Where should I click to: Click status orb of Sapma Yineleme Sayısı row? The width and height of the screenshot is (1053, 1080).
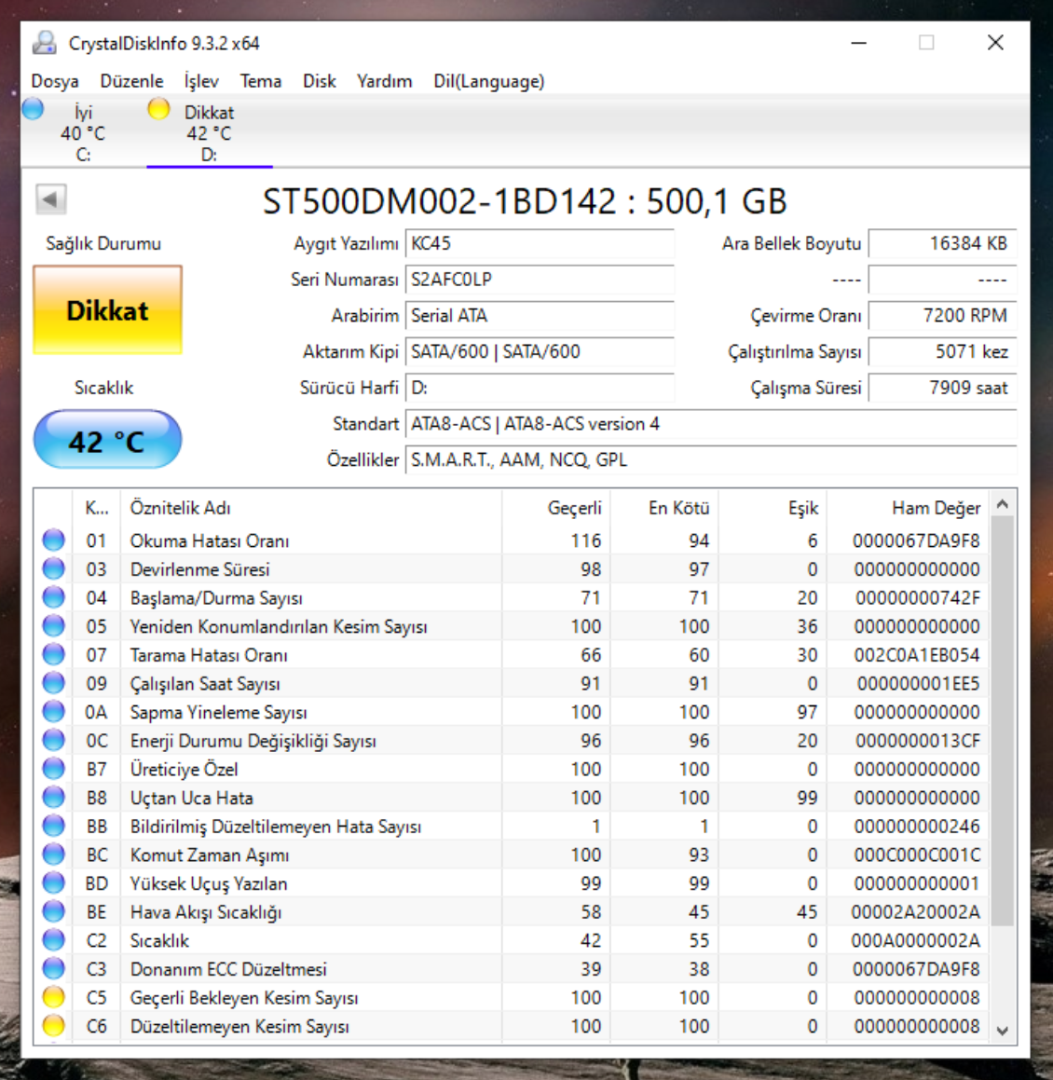click(54, 712)
